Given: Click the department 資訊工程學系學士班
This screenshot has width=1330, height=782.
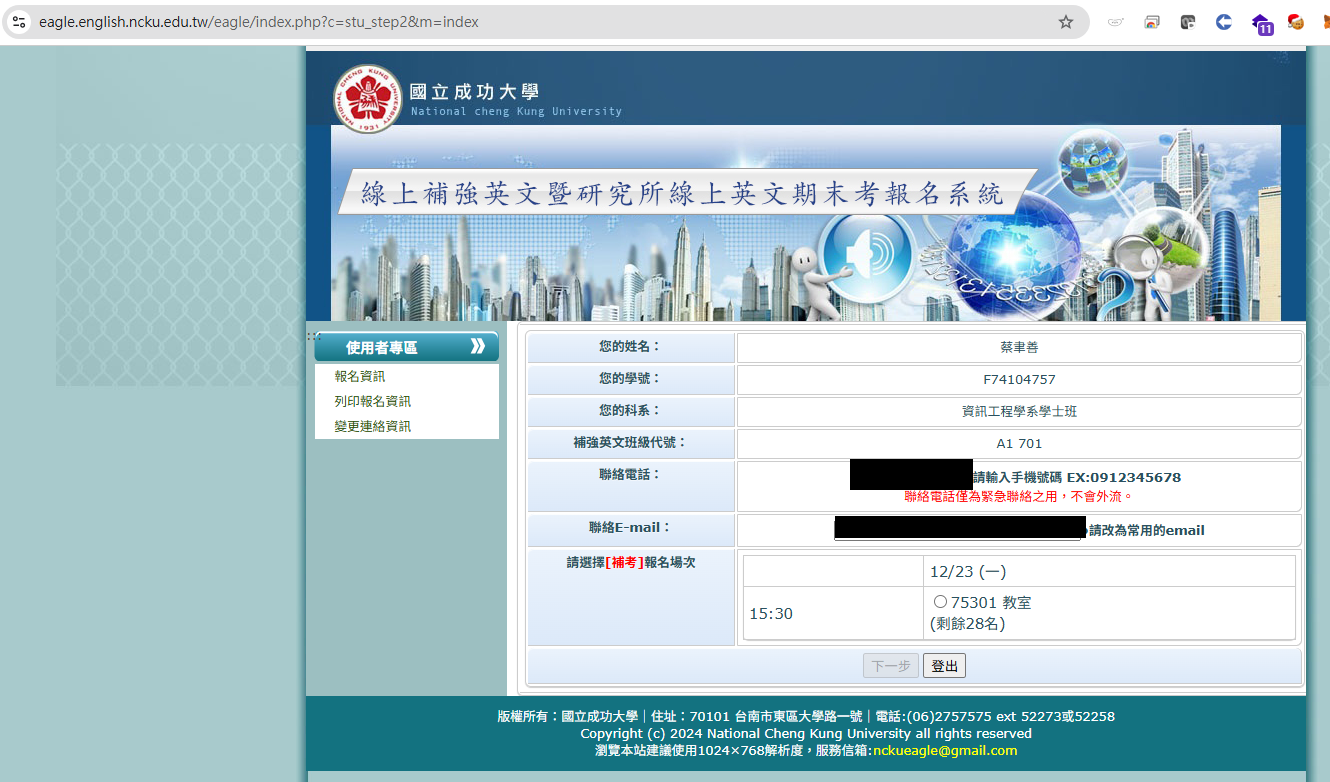Looking at the screenshot, I should pos(1019,411).
